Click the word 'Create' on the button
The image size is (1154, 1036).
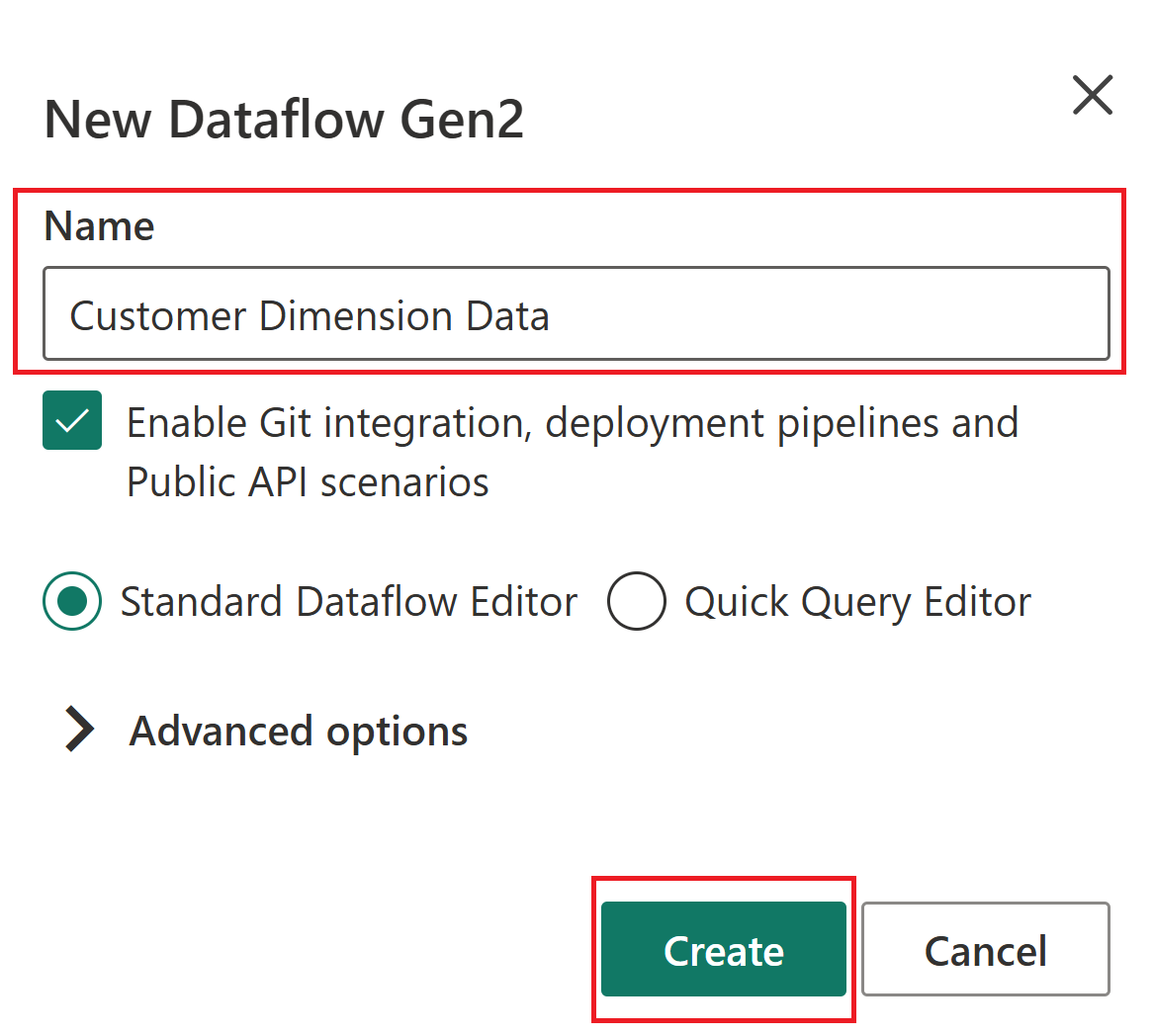click(x=724, y=951)
